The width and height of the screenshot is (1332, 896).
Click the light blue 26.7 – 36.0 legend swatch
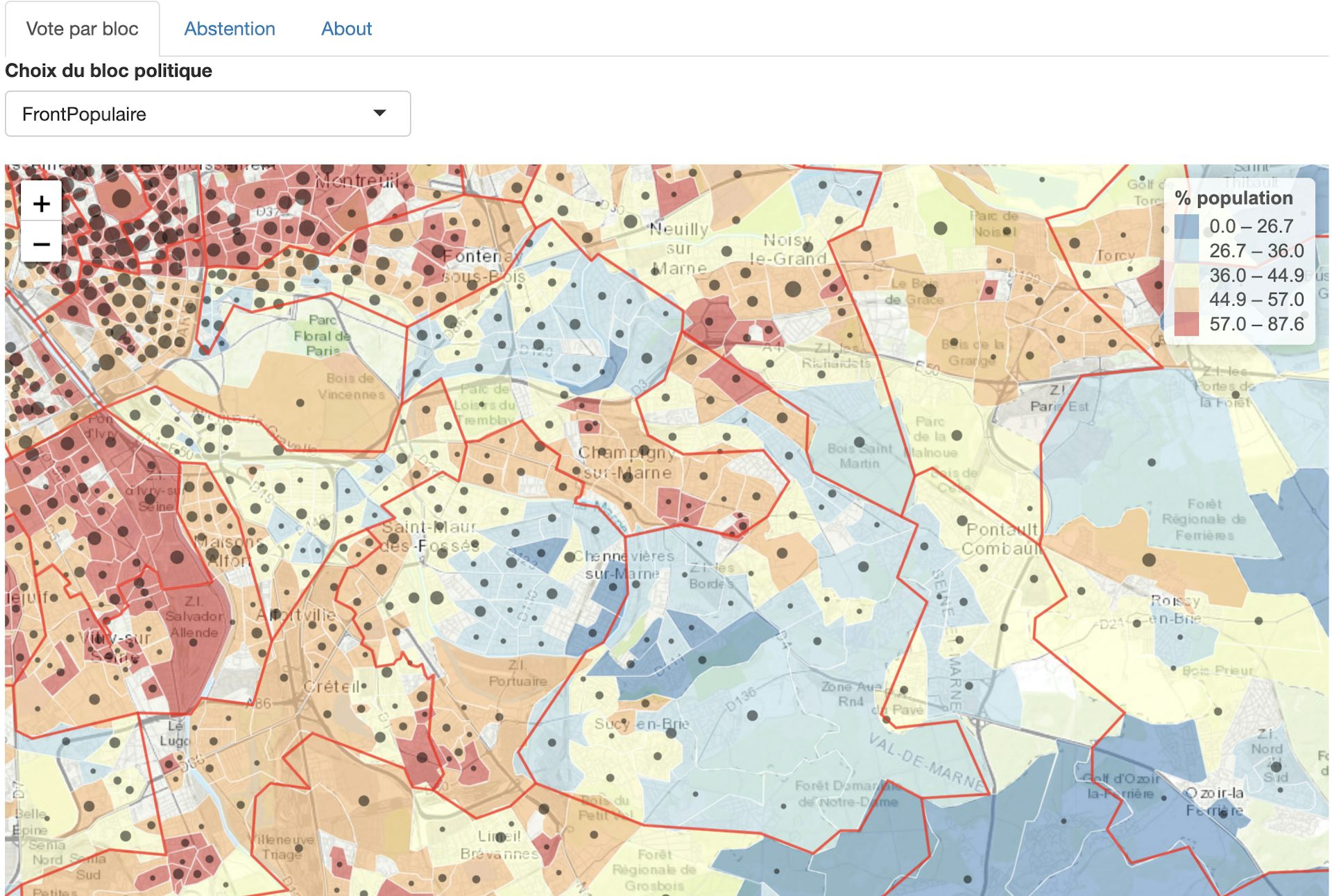pos(1186,251)
